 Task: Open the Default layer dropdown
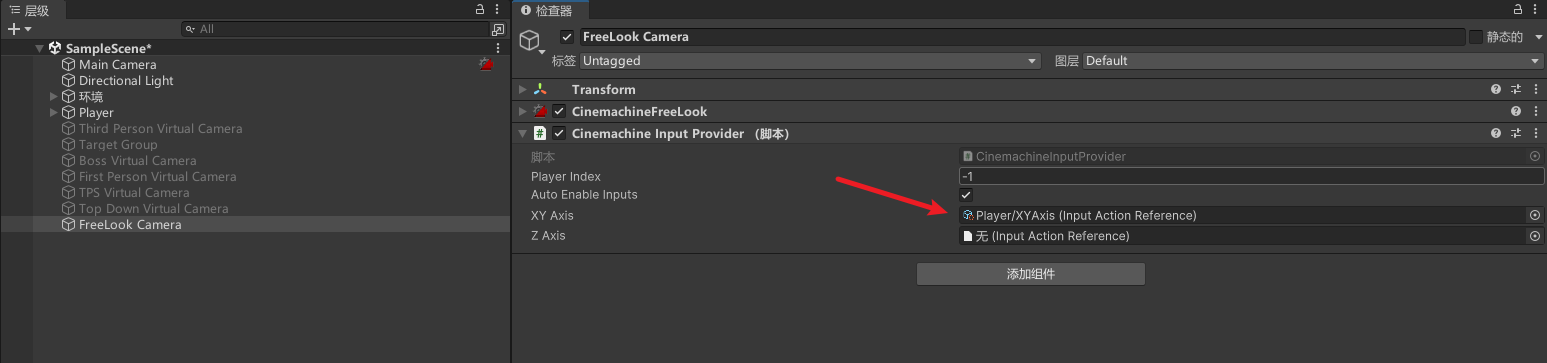click(x=1313, y=61)
